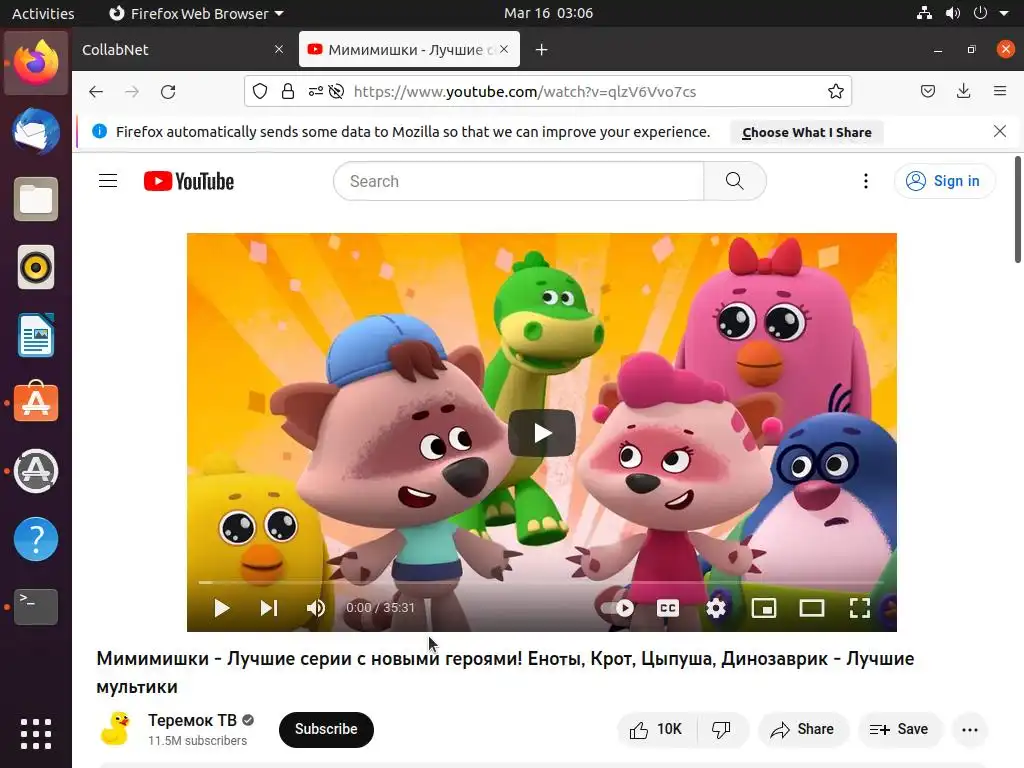The height and width of the screenshot is (768, 1024).
Task: Open Firefox downloads panel
Action: pyautogui.click(x=963, y=91)
